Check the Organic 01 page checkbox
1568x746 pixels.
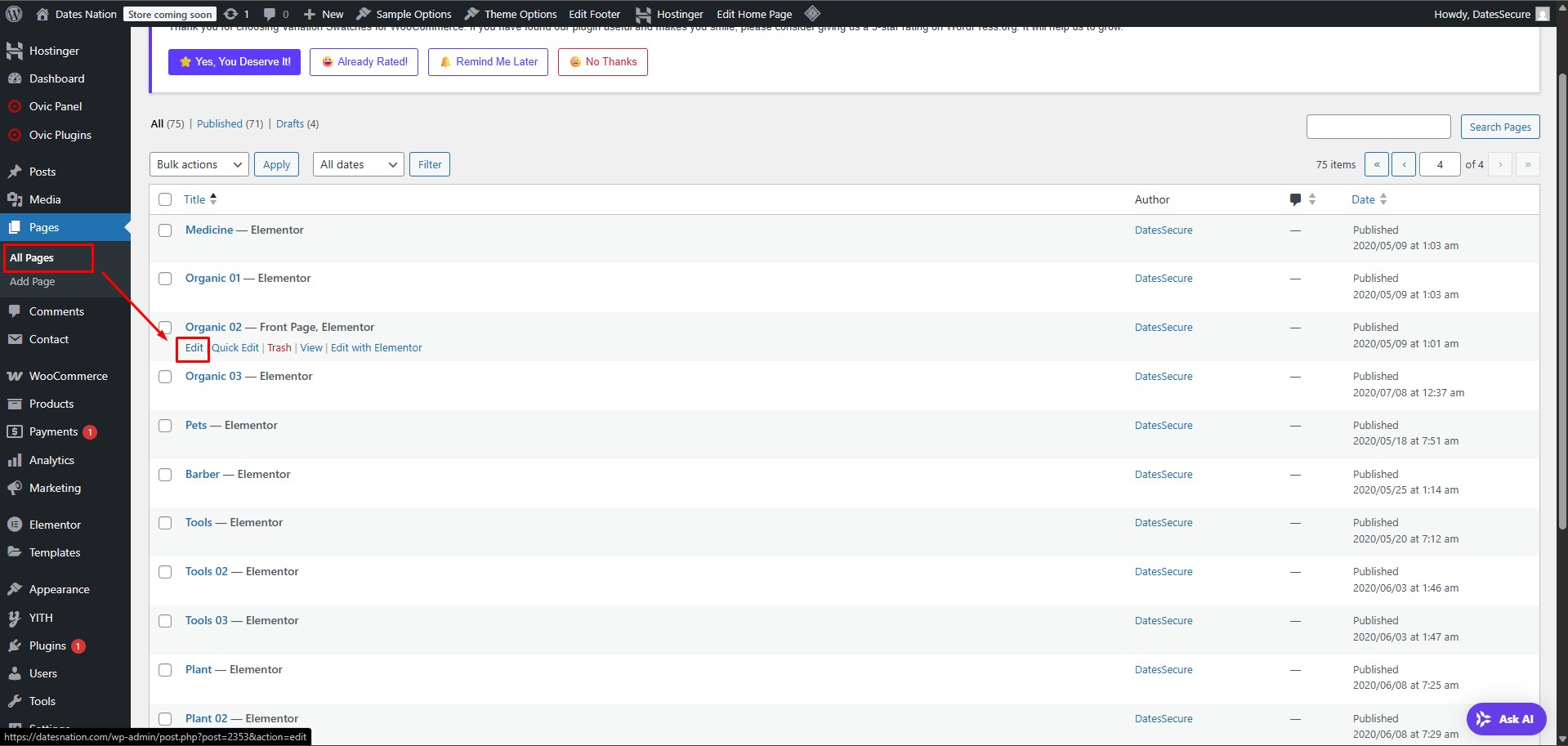coord(165,279)
